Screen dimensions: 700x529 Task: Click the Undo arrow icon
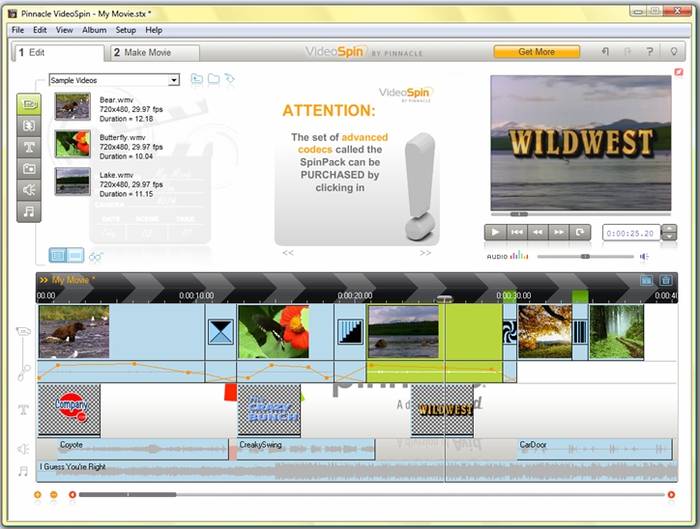tap(605, 52)
